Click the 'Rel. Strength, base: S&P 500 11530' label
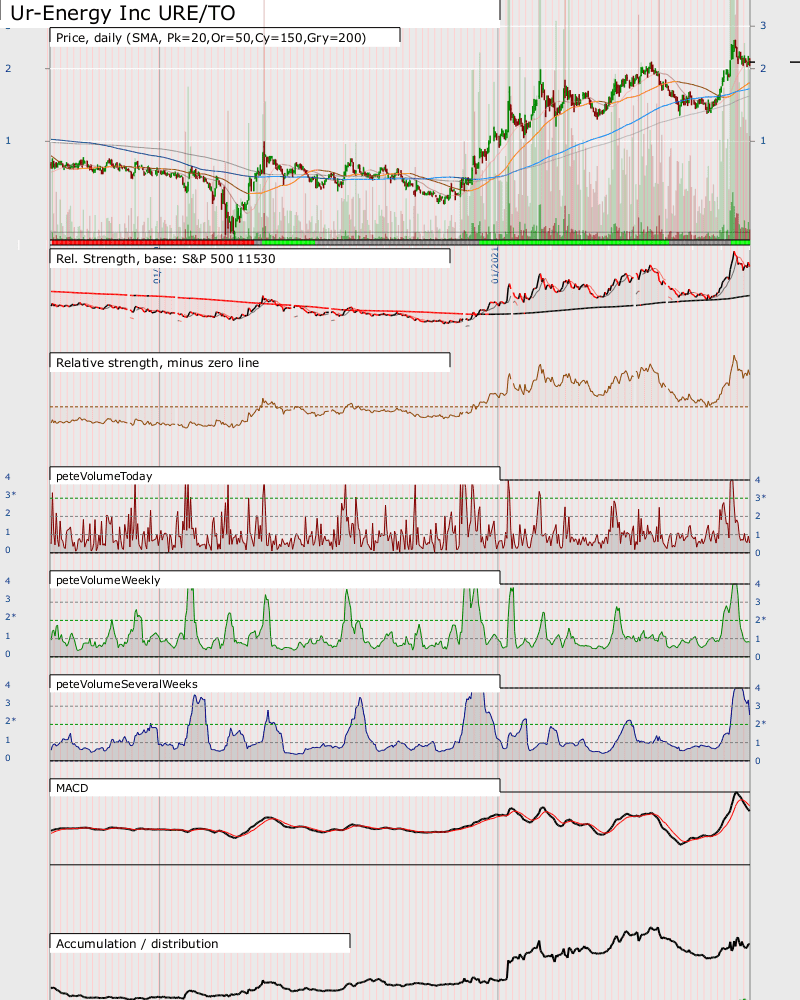Image resolution: width=800 pixels, height=1000 pixels. pyautogui.click(x=166, y=259)
